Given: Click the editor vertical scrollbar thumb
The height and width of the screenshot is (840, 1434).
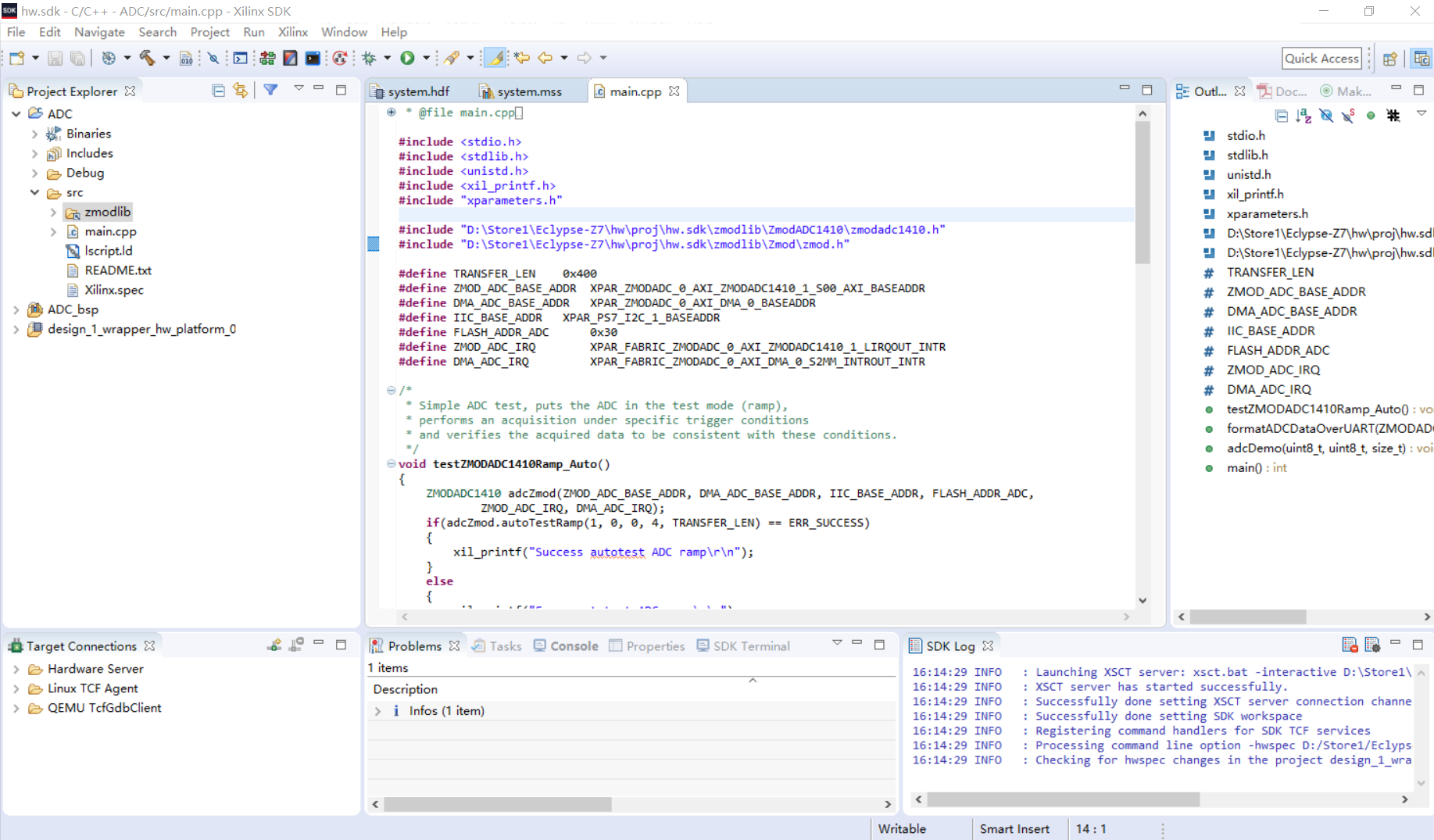Looking at the screenshot, I should coord(1143,193).
